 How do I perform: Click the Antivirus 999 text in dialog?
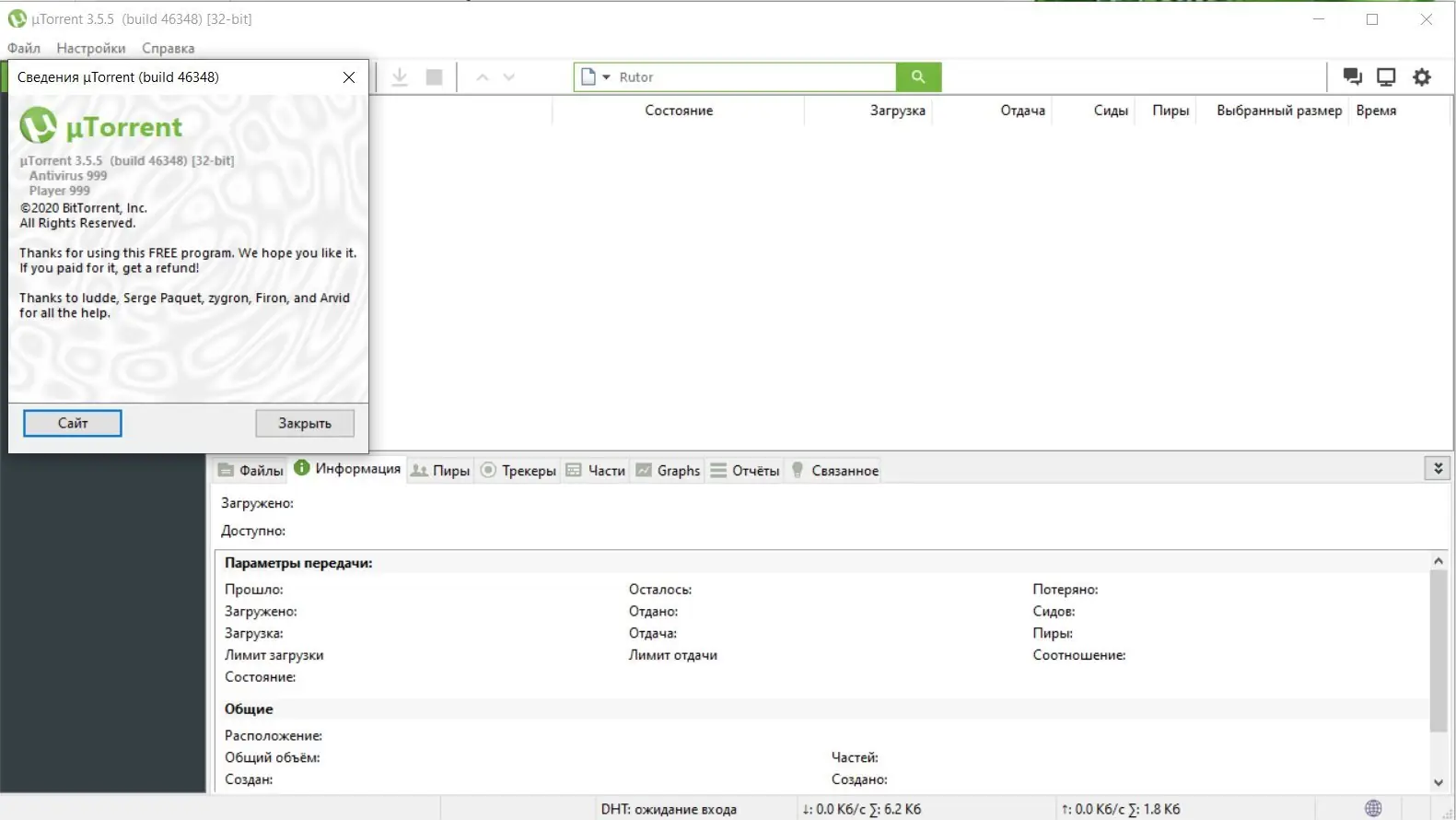pos(68,175)
